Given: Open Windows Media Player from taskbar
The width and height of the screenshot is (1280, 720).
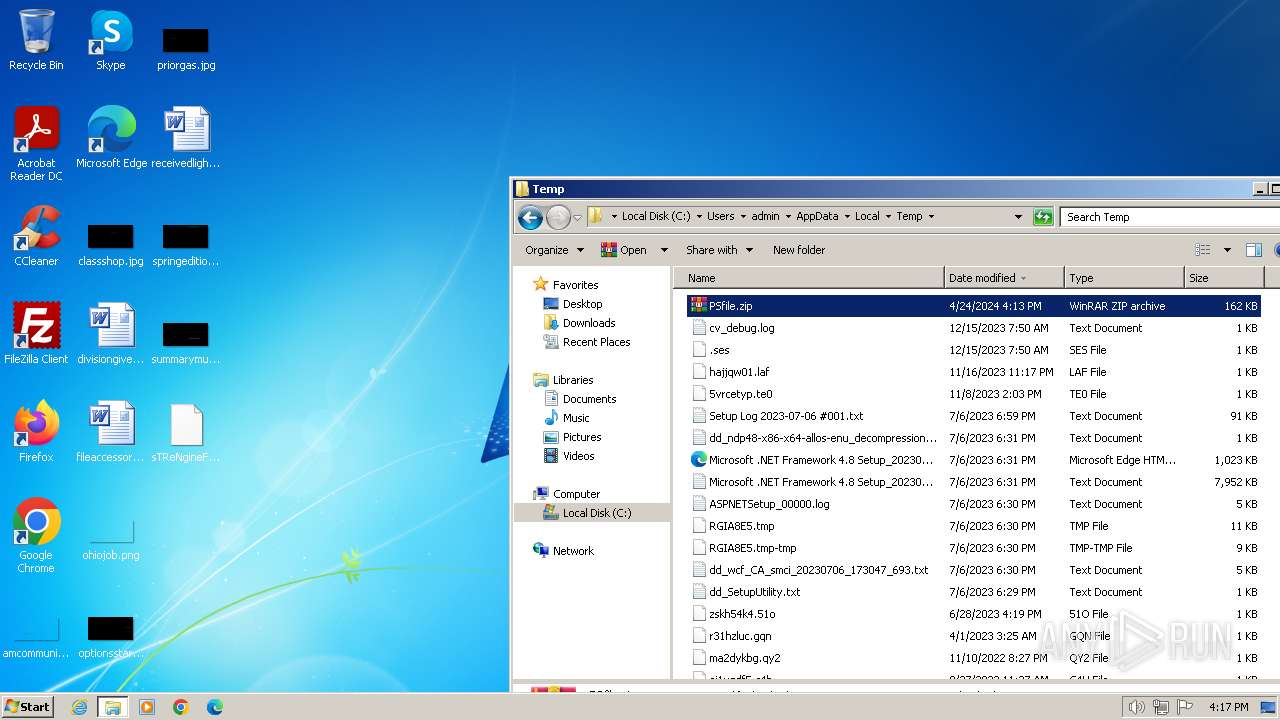Looking at the screenshot, I should point(147,707).
